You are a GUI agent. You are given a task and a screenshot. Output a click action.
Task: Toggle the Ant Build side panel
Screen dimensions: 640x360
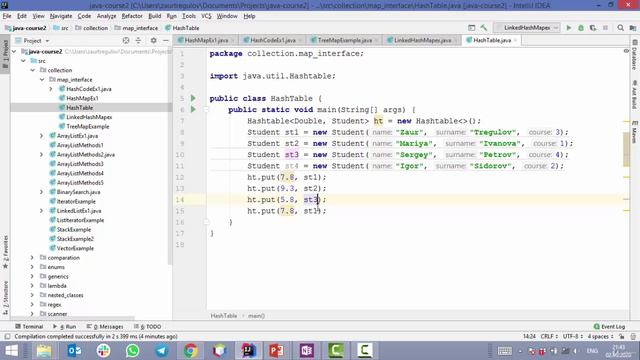tap(635, 95)
